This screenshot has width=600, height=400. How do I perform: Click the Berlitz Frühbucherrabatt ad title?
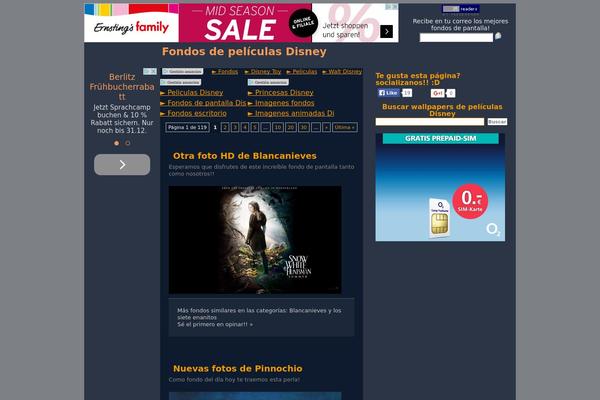[122, 87]
